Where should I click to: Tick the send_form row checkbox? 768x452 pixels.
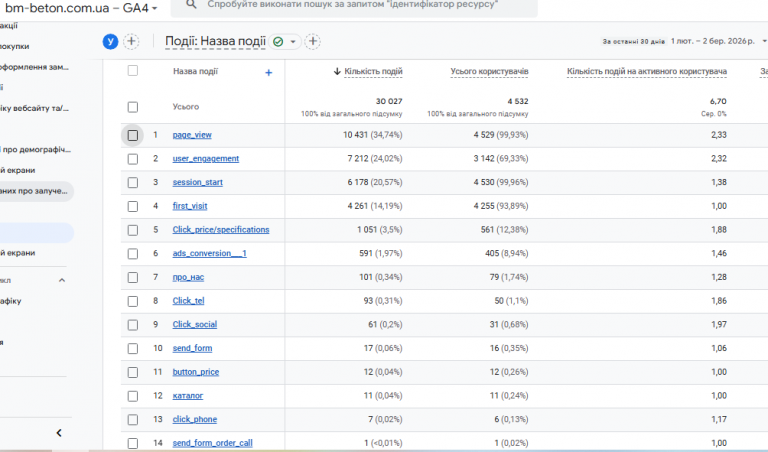133,348
